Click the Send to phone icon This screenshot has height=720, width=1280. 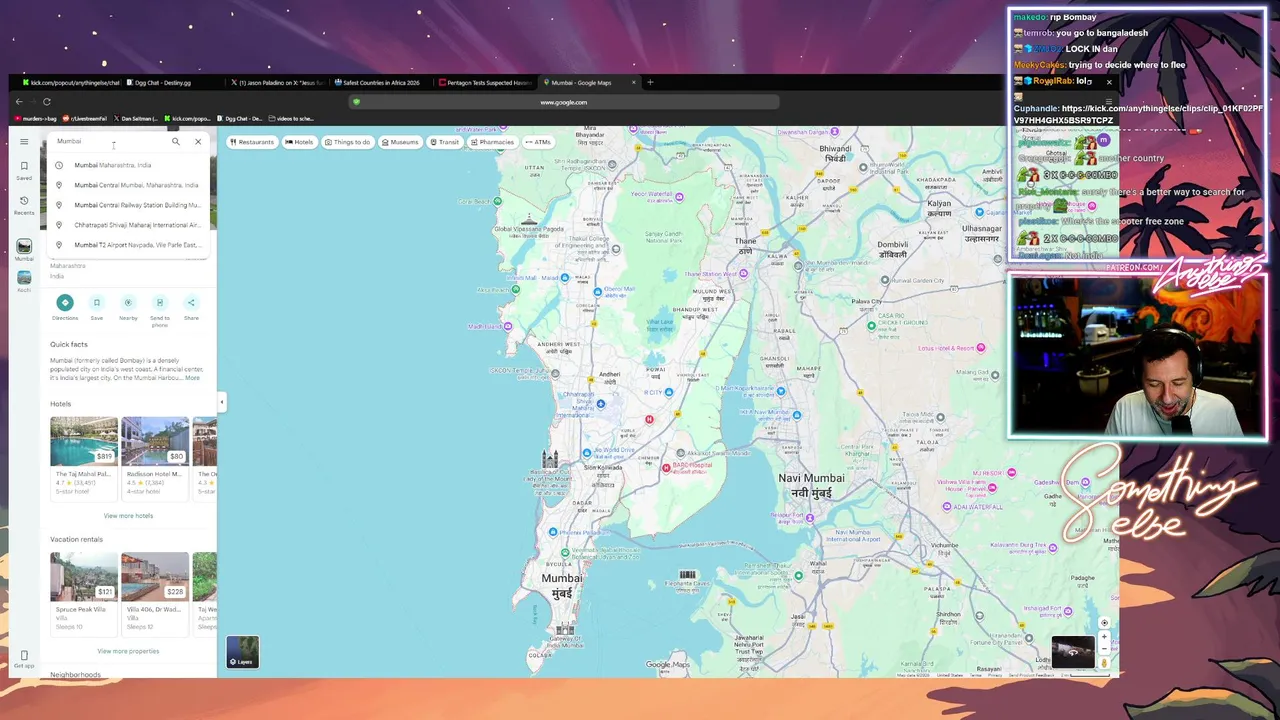coord(160,303)
